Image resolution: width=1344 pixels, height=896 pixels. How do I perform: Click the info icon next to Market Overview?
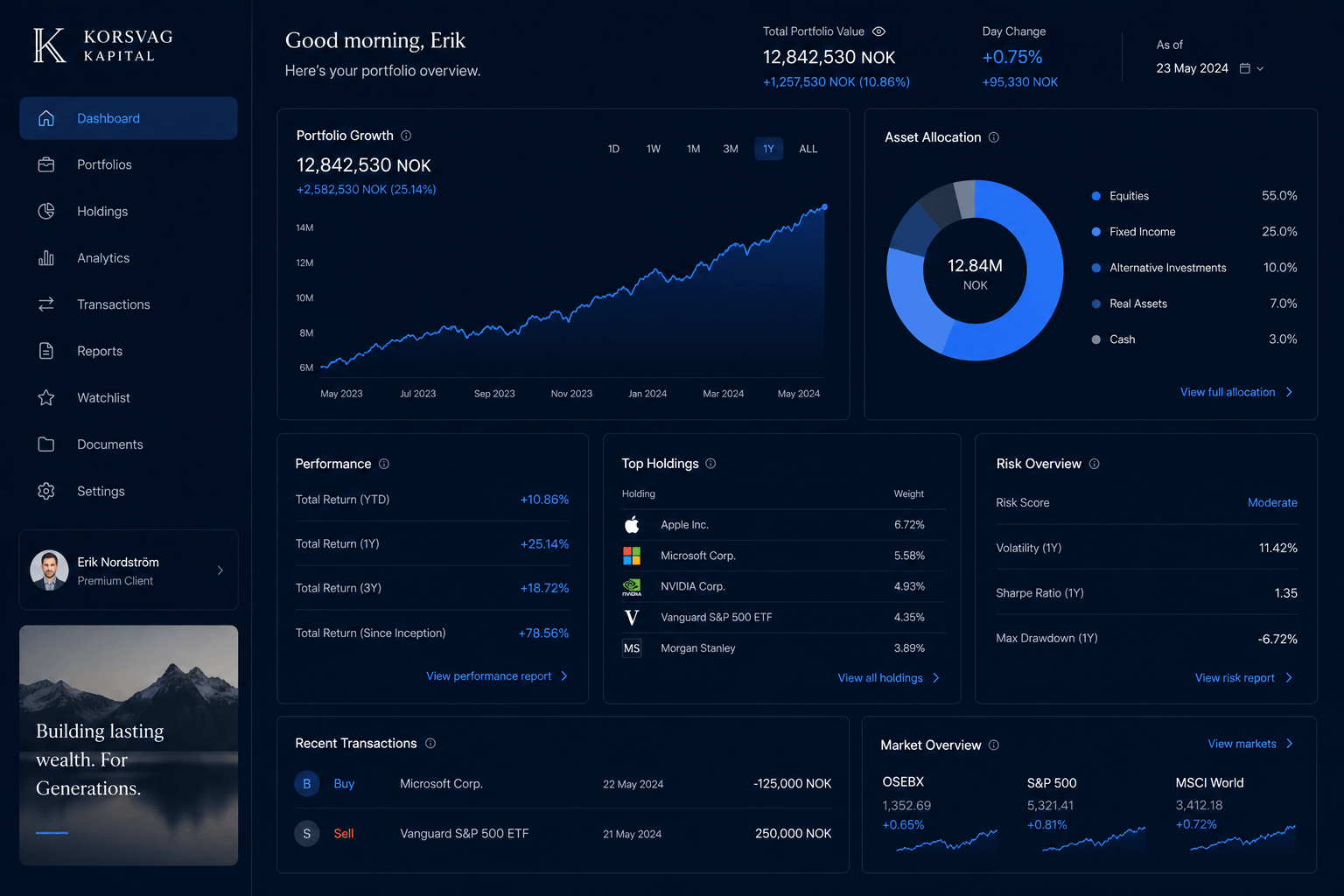pyautogui.click(x=994, y=745)
